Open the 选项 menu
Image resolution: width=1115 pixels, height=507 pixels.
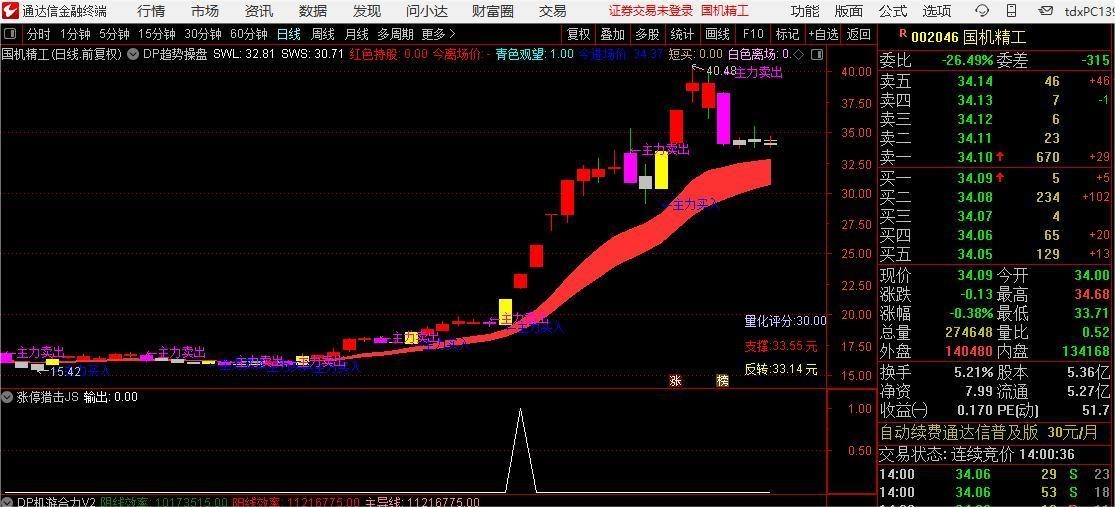pyautogui.click(x=937, y=11)
